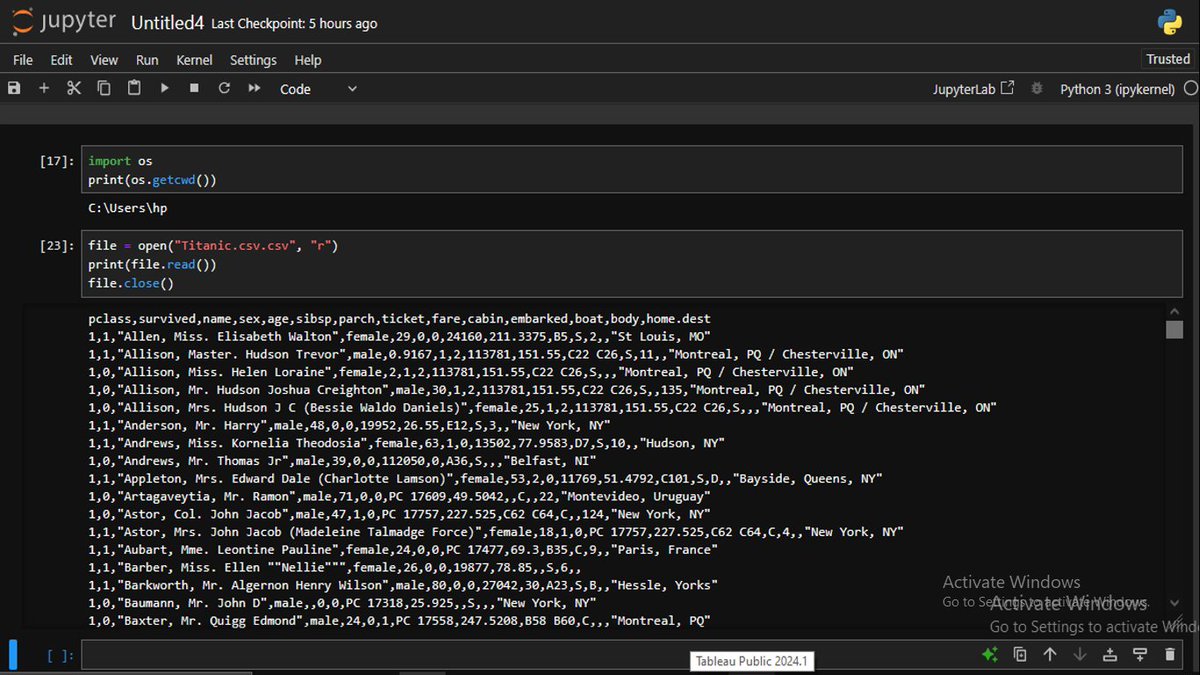Screen dimensions: 1200x675
Task: Click the green sparkle AI icon in cell toolbar
Action: click(990, 655)
